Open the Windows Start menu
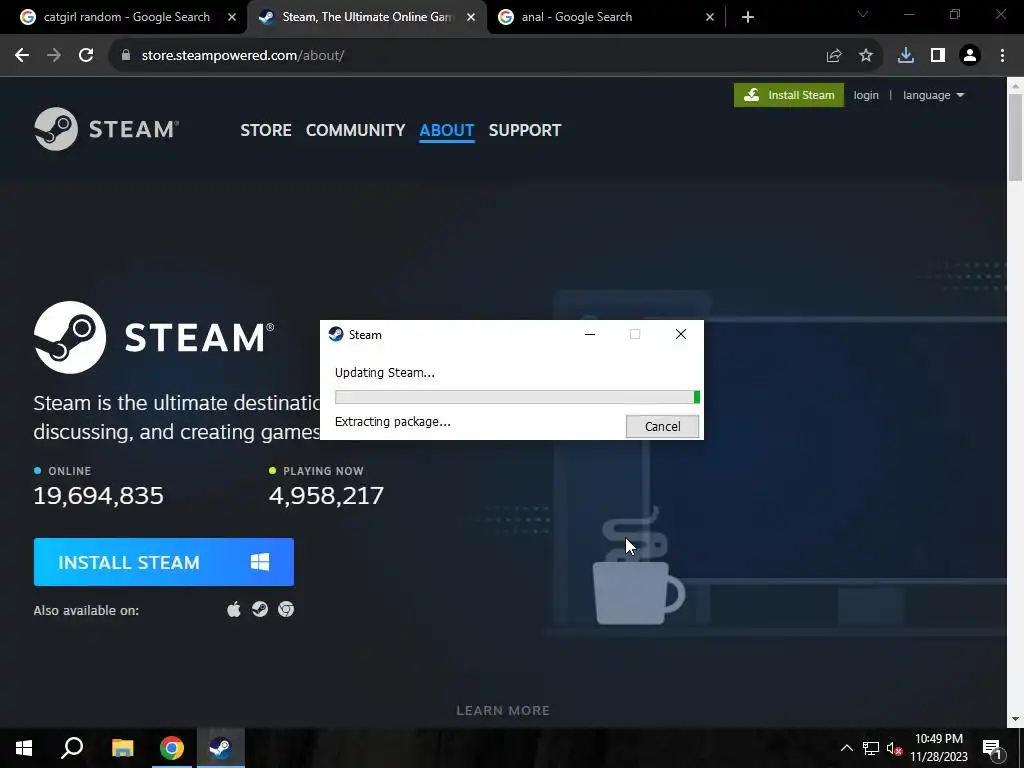 [24, 748]
